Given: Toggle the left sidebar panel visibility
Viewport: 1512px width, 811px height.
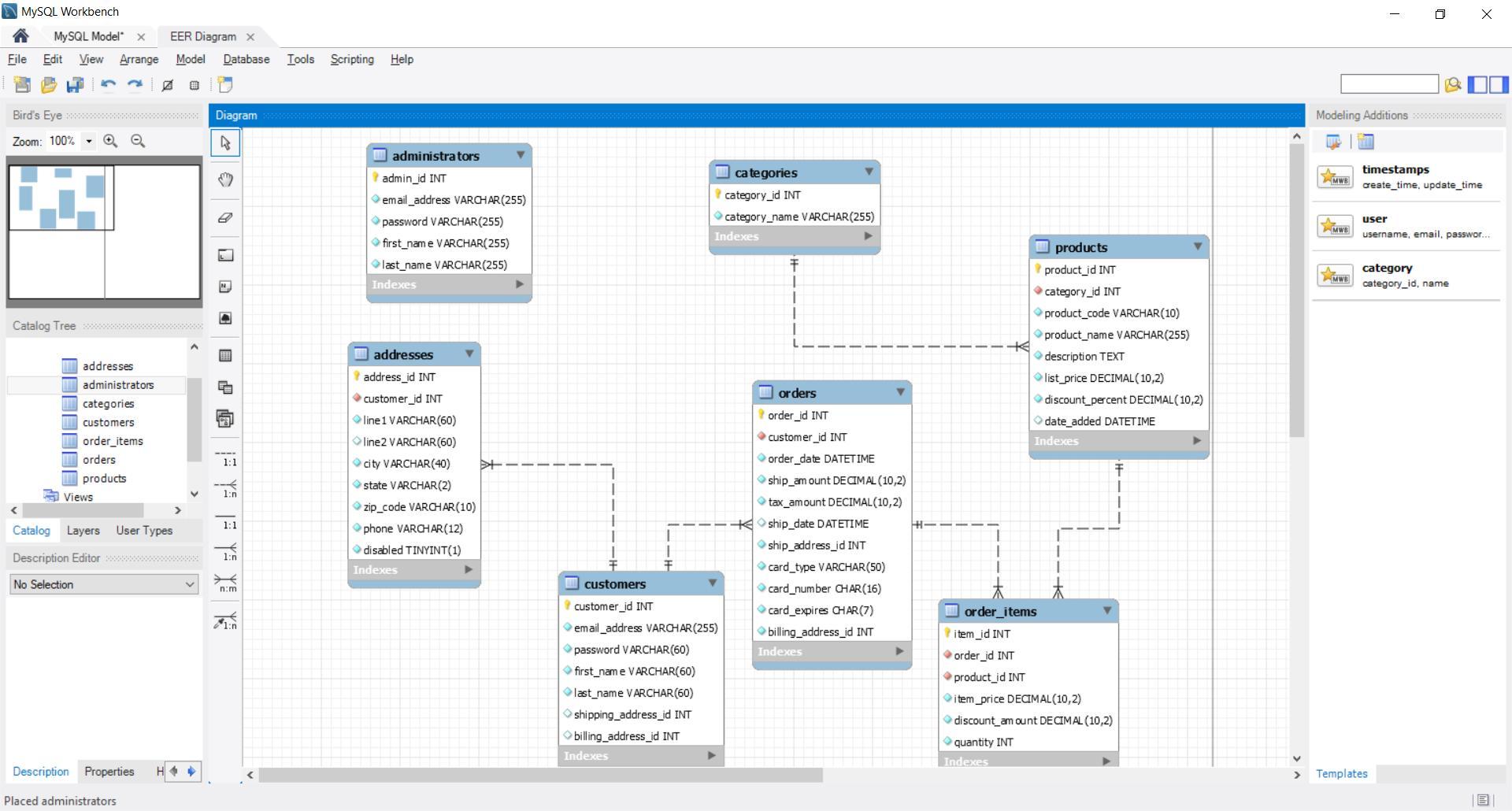Looking at the screenshot, I should (x=1477, y=84).
